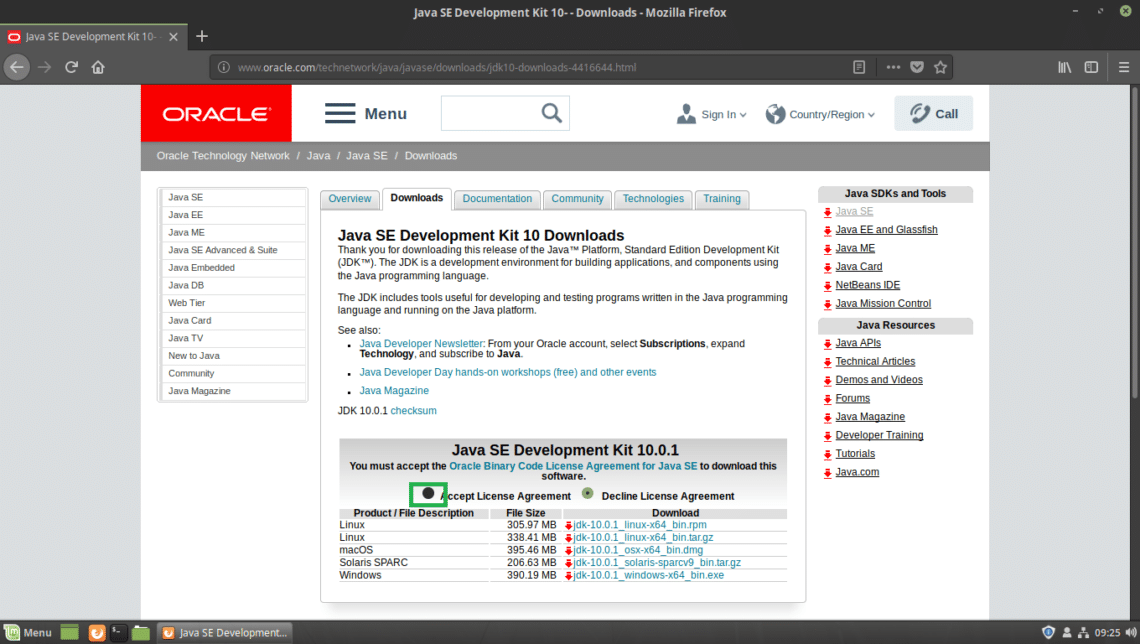Open the JDK 10.0.1 checksum link
The height and width of the screenshot is (644, 1140).
tap(414, 411)
